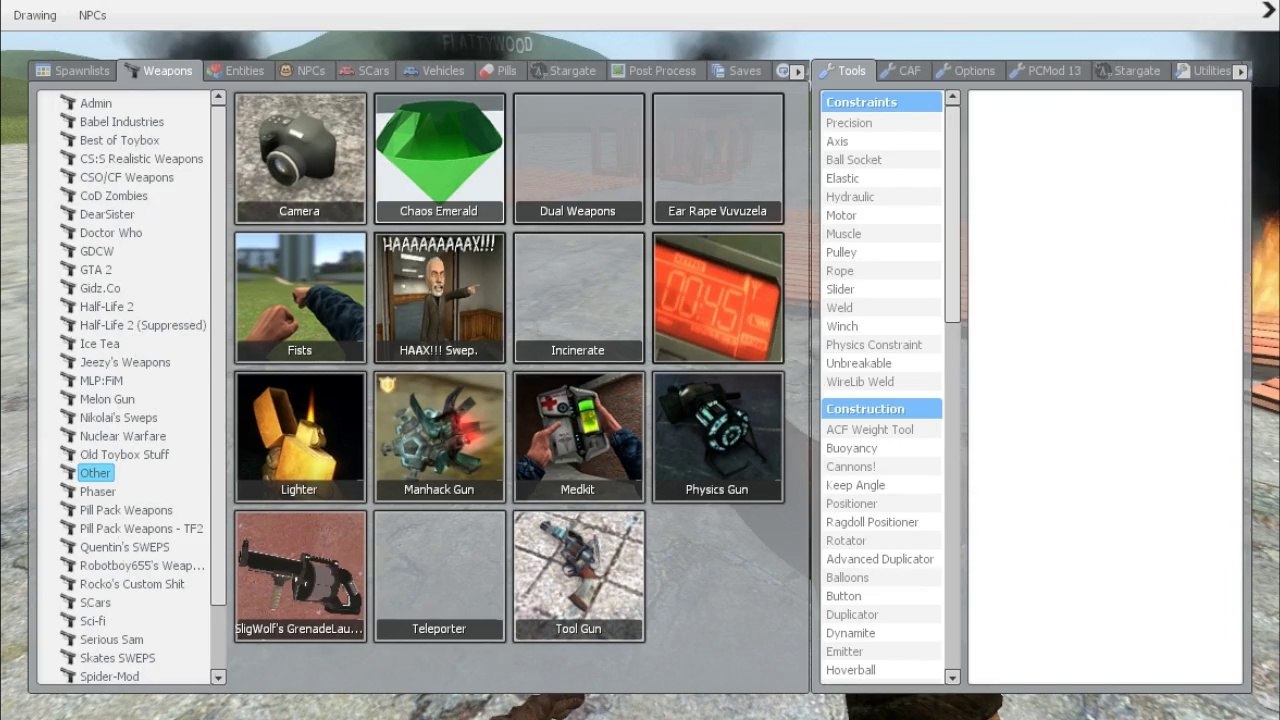Select the Precision tool

pyautogui.click(x=881, y=123)
